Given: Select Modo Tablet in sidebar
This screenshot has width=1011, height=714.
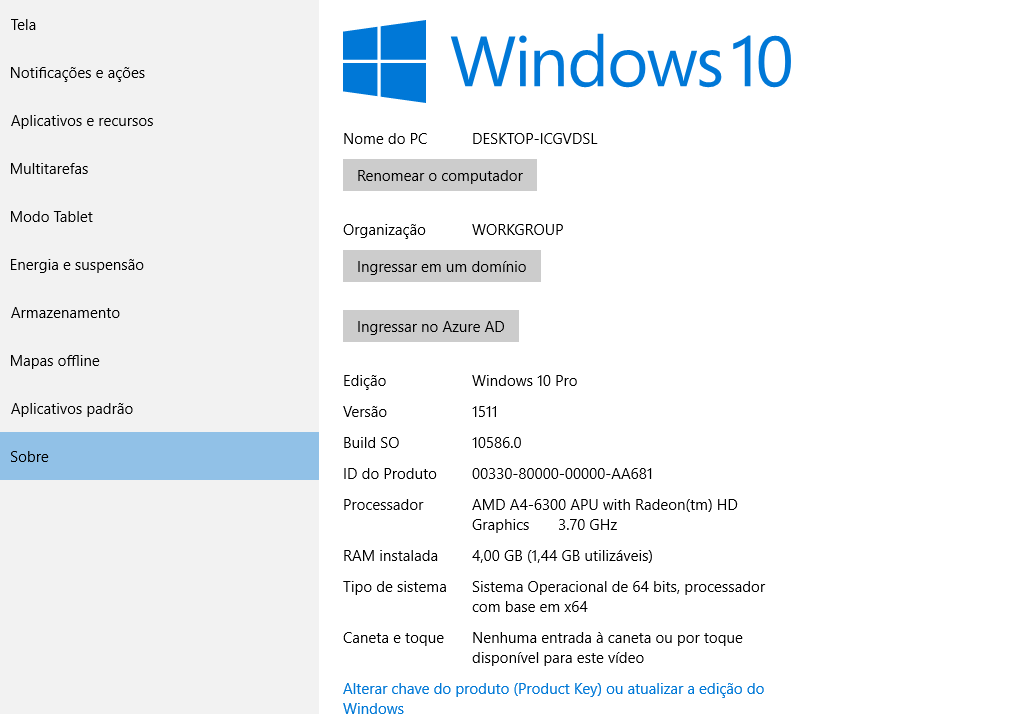Looking at the screenshot, I should [159, 217].
